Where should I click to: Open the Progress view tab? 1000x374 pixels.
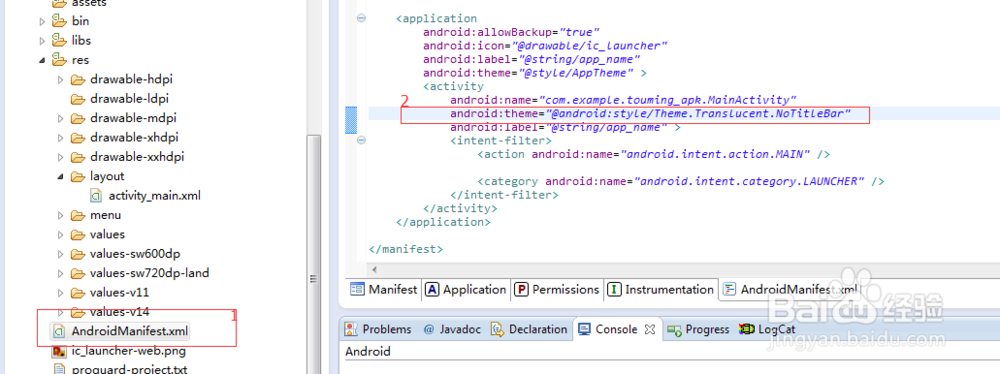[699, 329]
